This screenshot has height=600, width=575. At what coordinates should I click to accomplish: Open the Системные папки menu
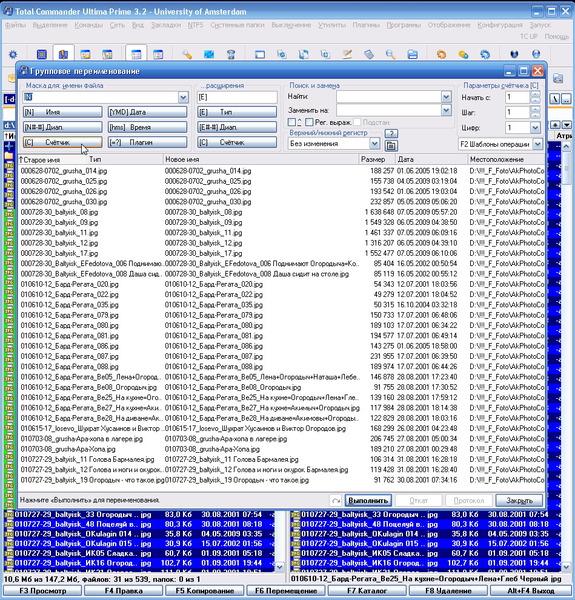point(237,25)
